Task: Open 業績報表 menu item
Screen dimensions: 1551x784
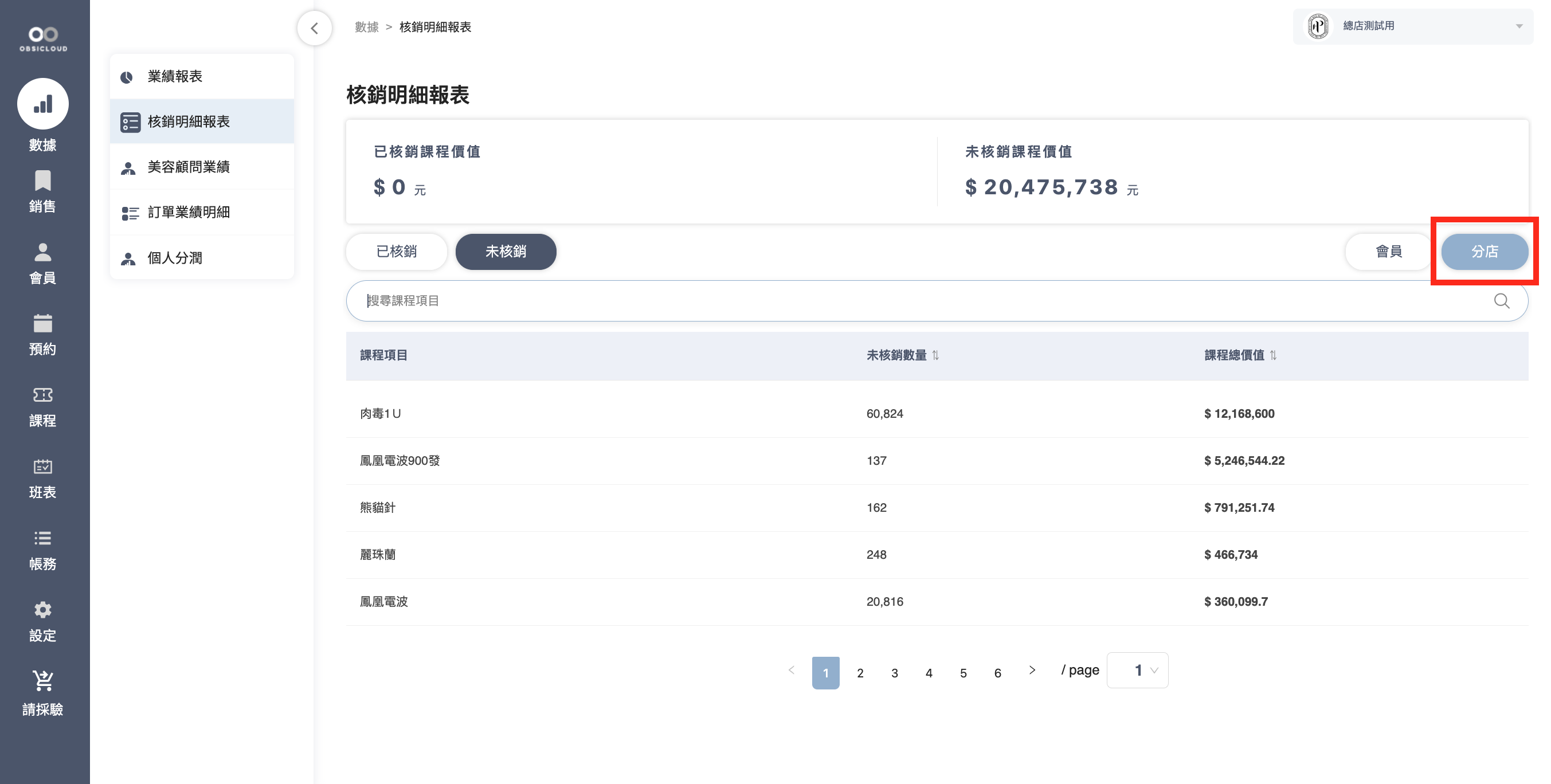Action: [175, 76]
